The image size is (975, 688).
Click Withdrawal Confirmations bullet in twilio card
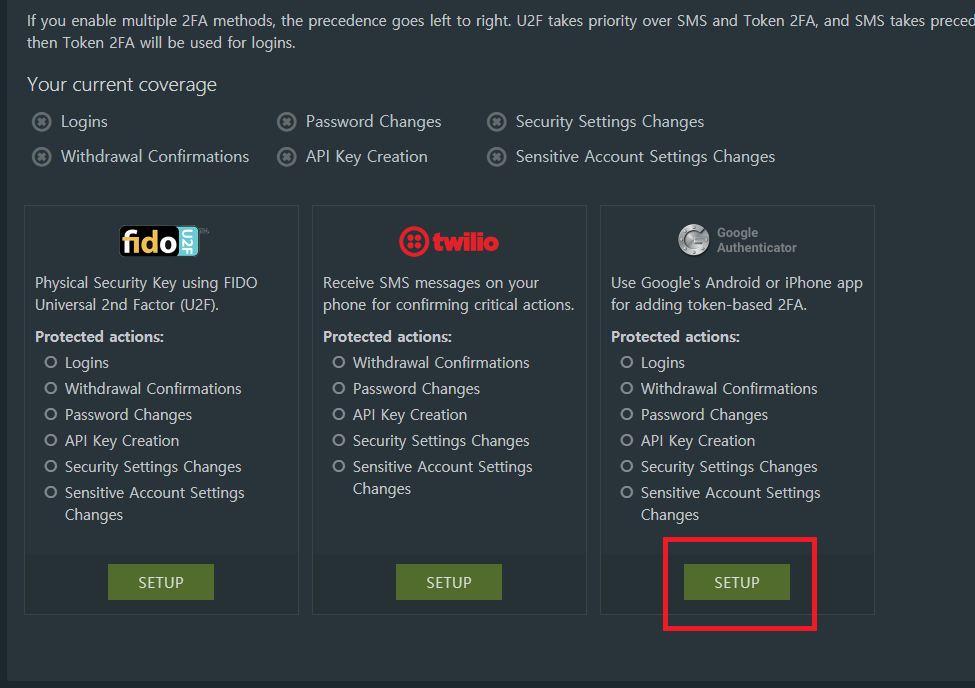(339, 362)
